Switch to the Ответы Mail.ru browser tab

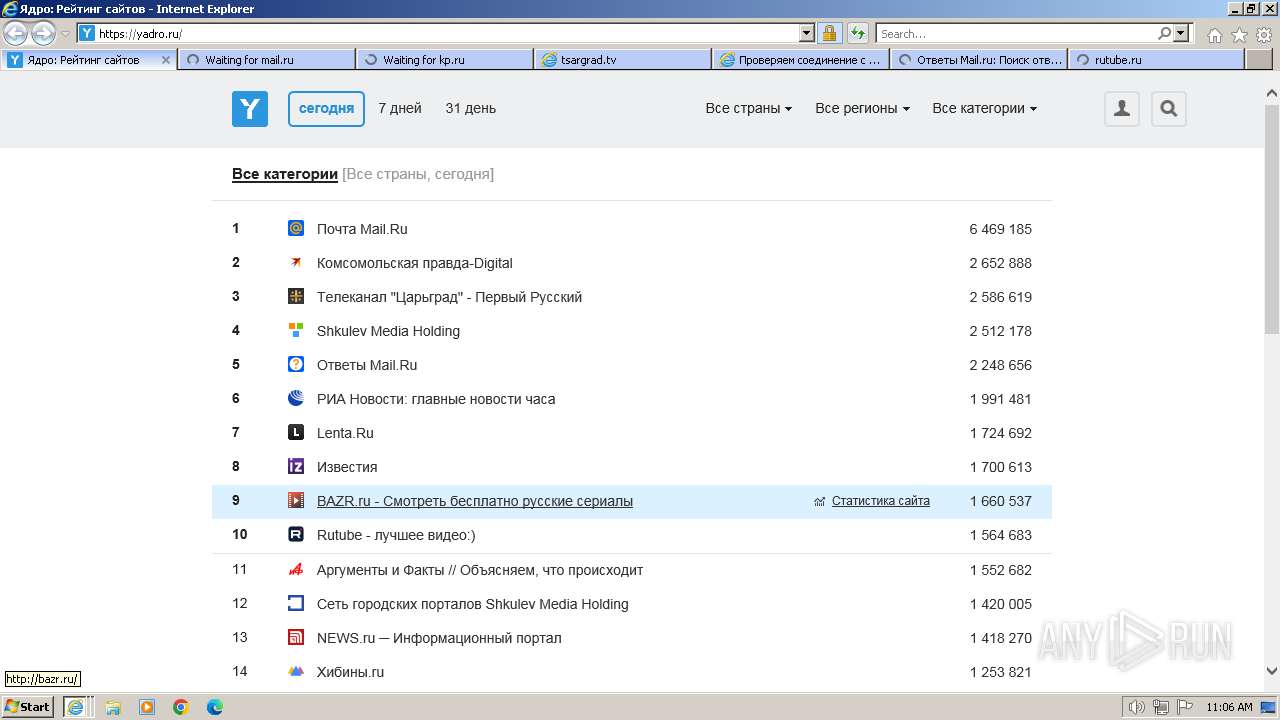(979, 59)
